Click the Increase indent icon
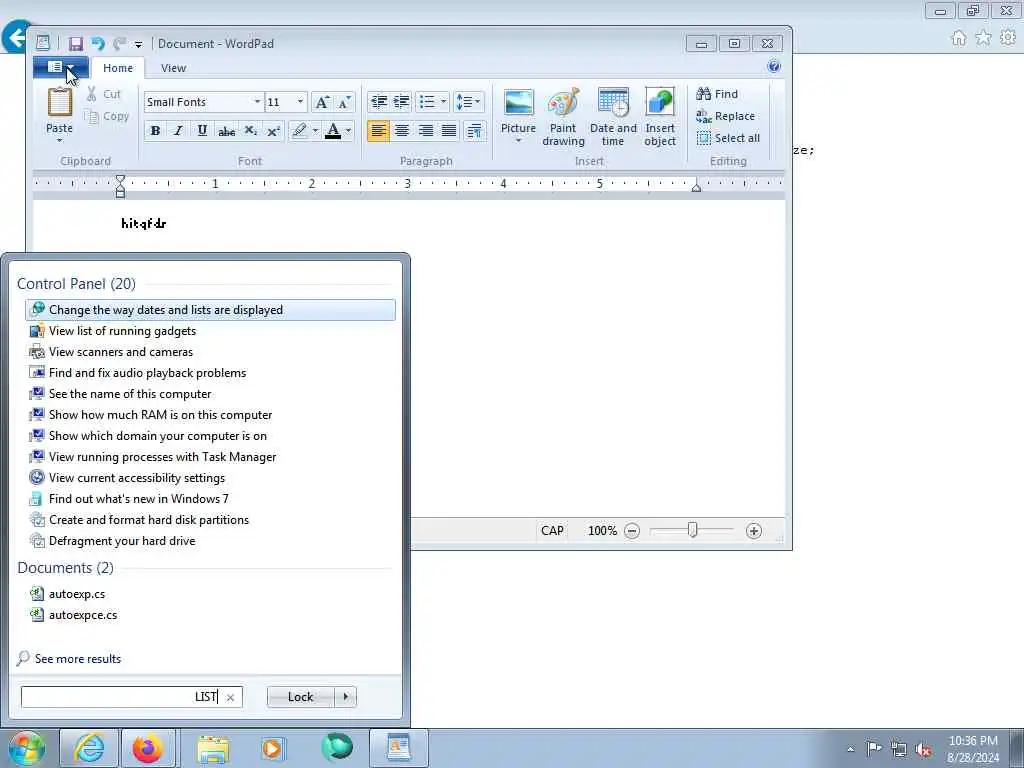The image size is (1024, 768). click(401, 102)
